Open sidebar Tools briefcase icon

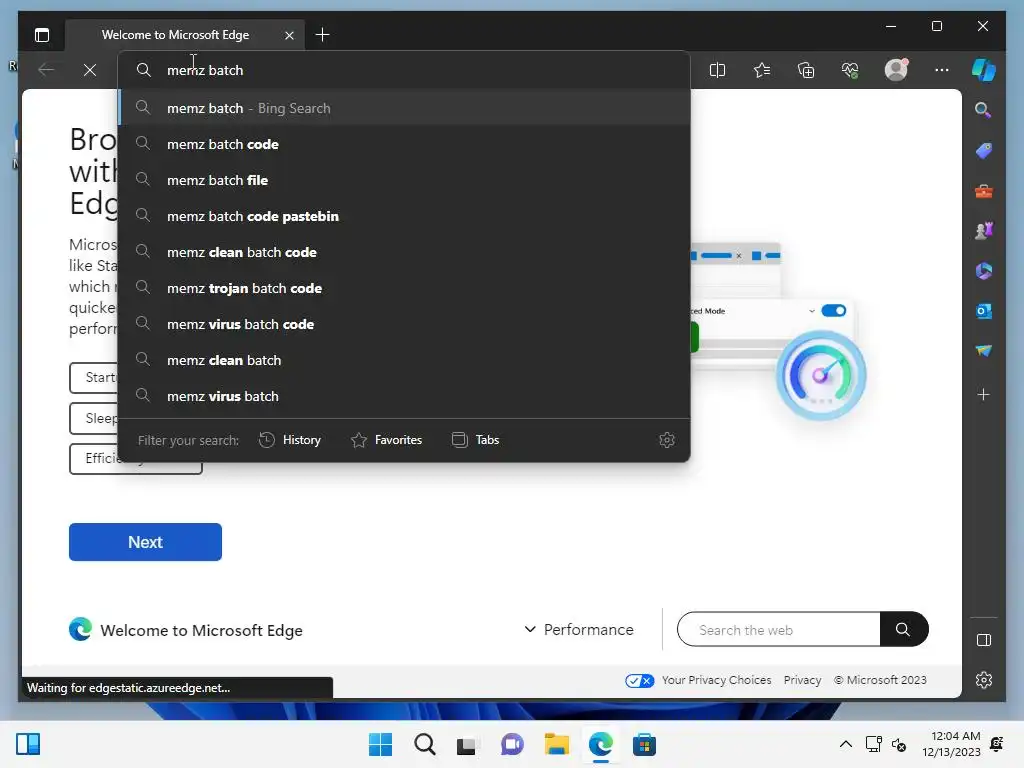(x=984, y=191)
